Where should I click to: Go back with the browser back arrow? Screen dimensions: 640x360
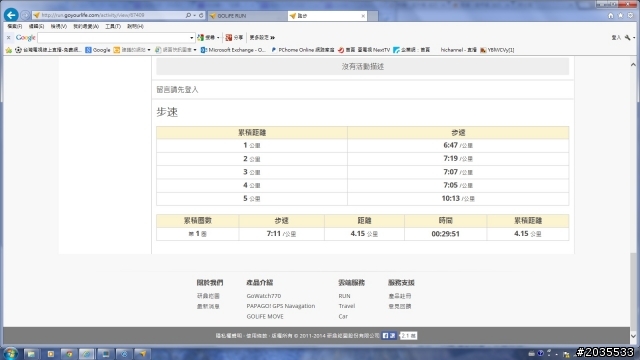pyautogui.click(x=11, y=15)
